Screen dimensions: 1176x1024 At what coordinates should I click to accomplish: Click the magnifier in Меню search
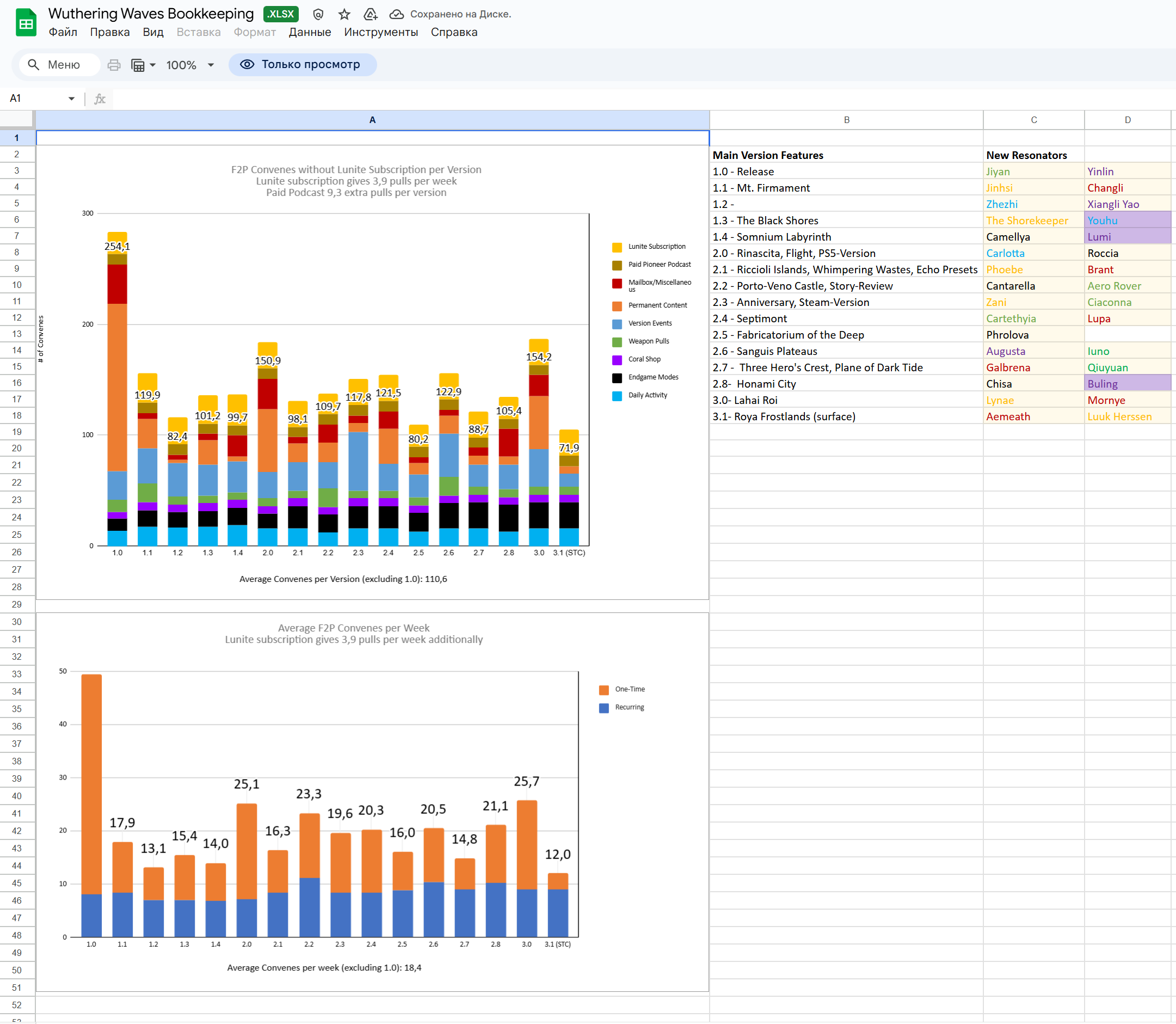[34, 65]
